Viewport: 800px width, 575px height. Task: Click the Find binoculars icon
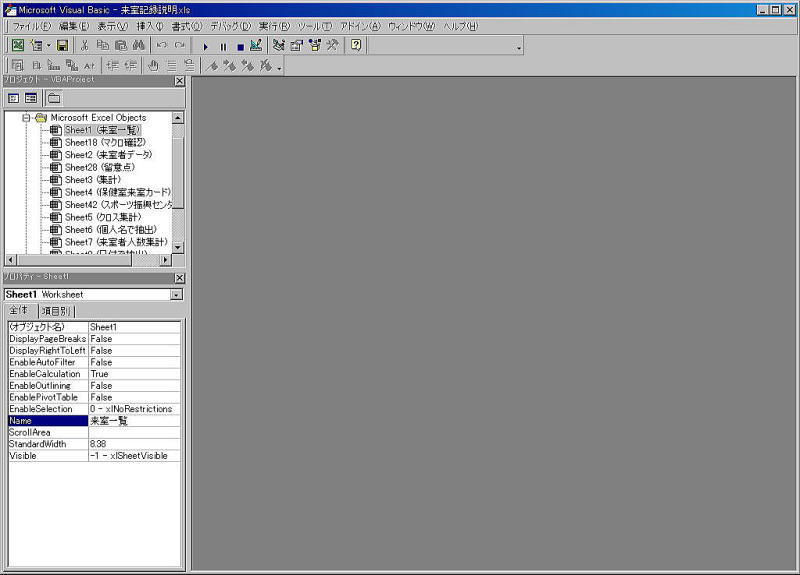[x=138, y=45]
